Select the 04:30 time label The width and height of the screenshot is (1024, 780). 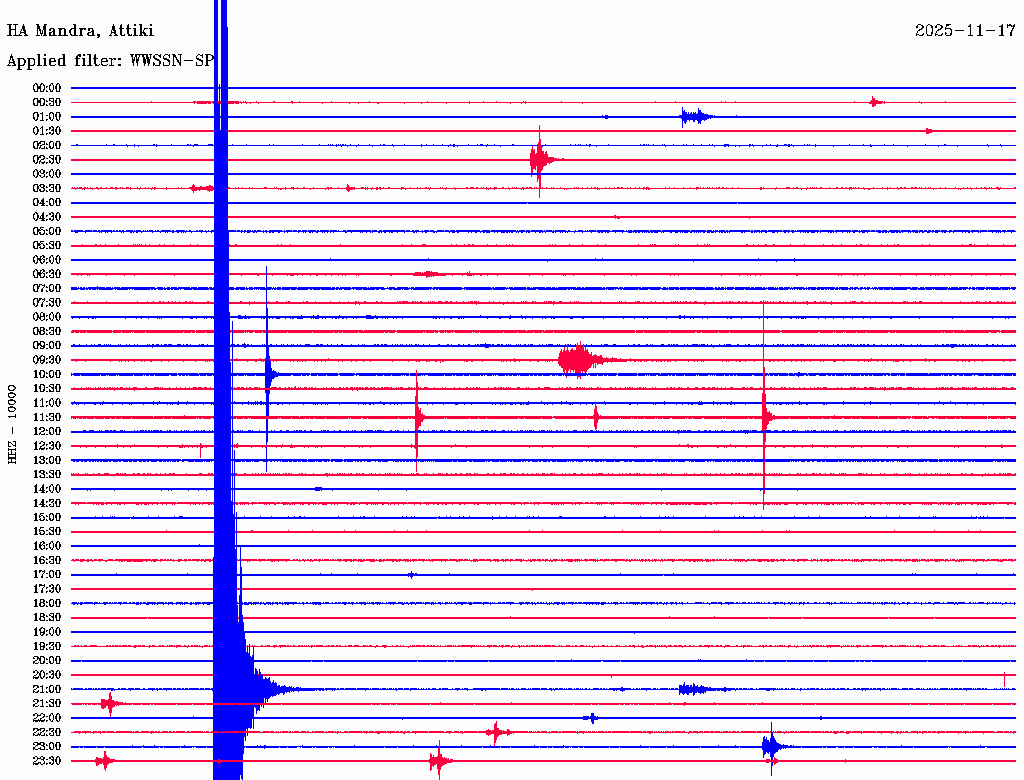(x=47, y=217)
